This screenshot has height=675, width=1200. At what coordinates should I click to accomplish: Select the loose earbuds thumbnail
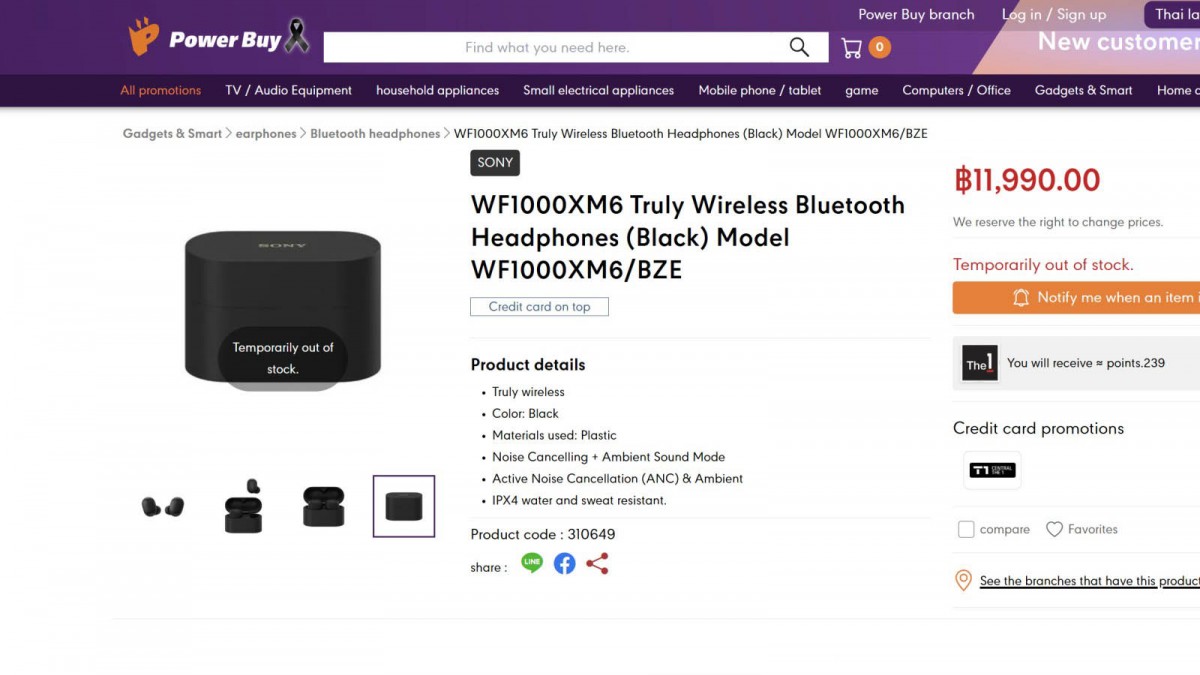click(163, 505)
